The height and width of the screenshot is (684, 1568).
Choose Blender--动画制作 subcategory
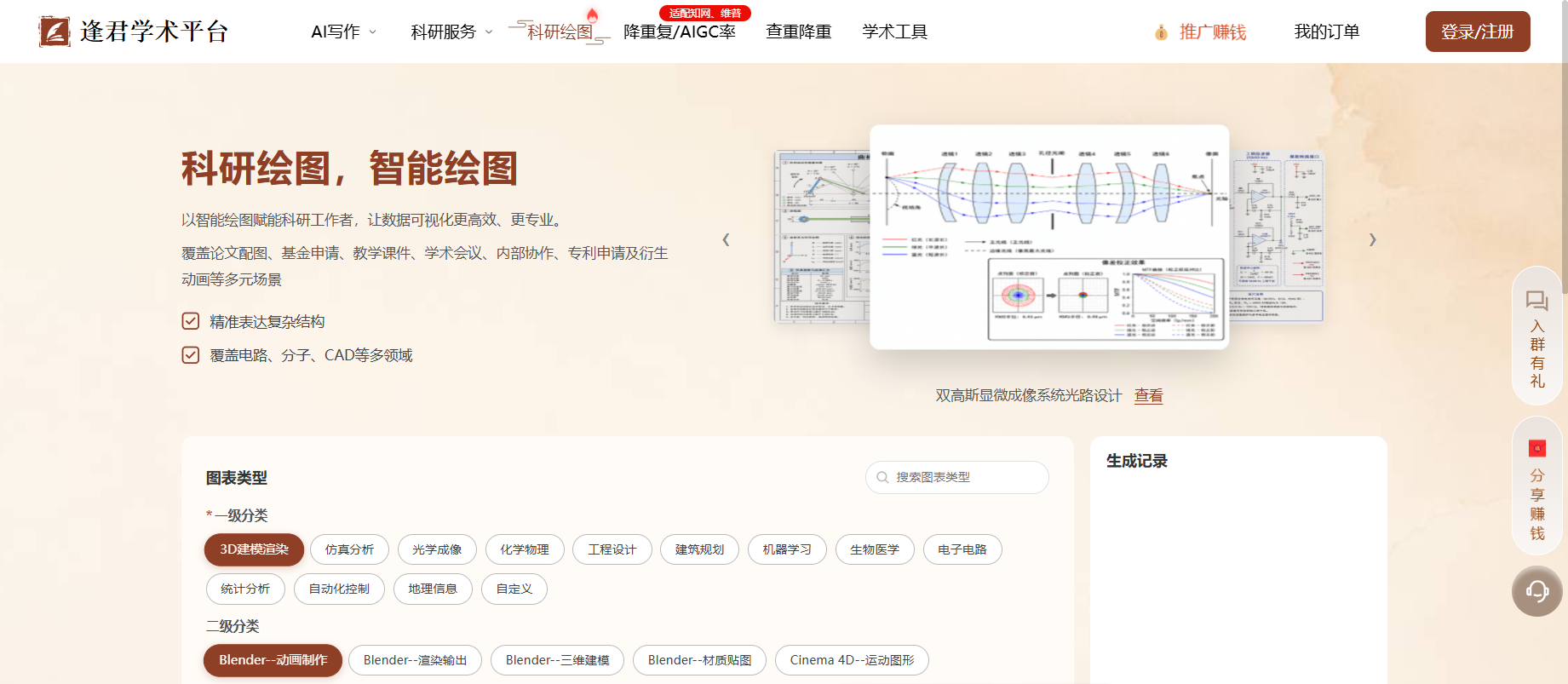point(273,660)
